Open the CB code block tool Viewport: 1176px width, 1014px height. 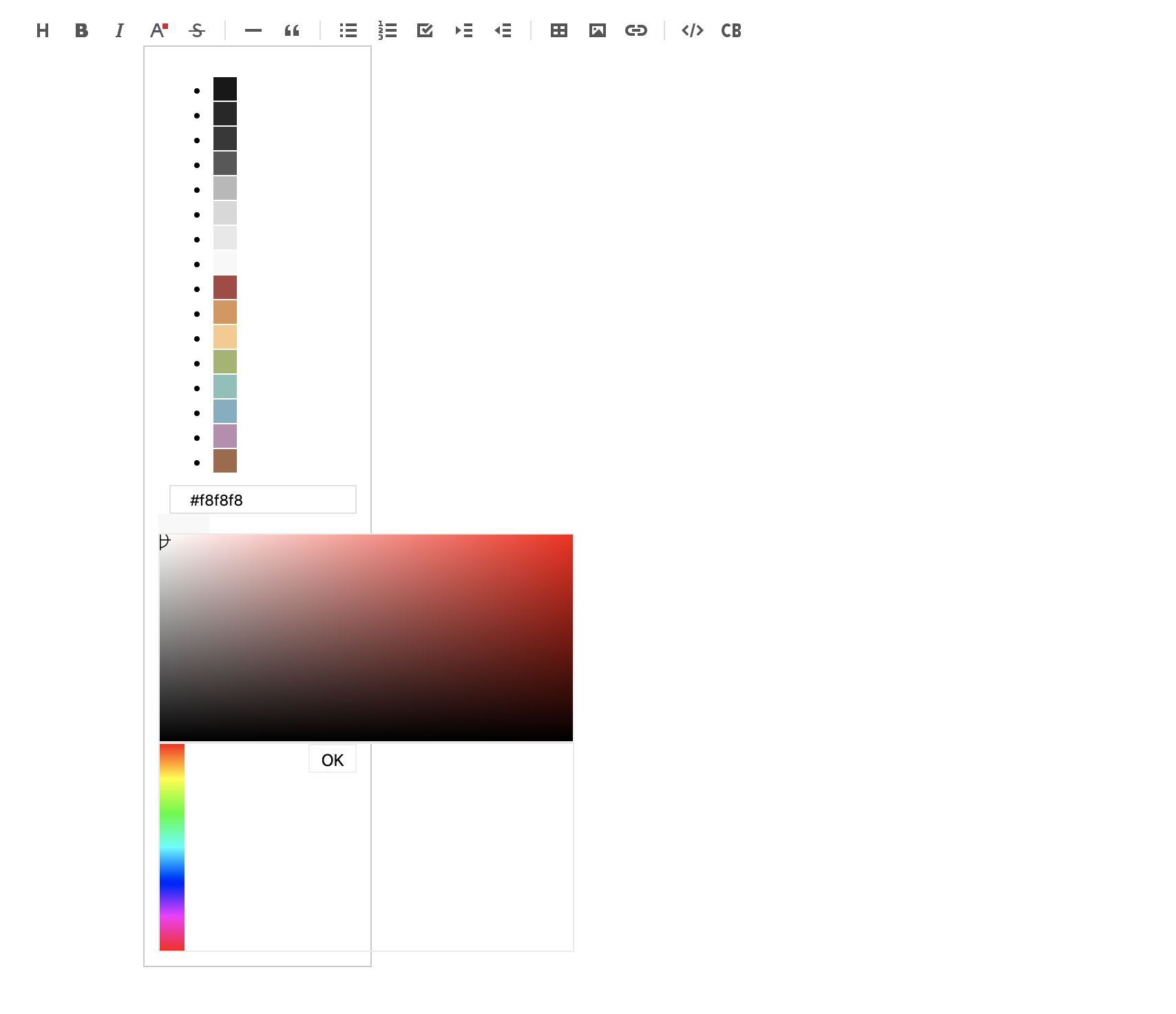pos(731,30)
